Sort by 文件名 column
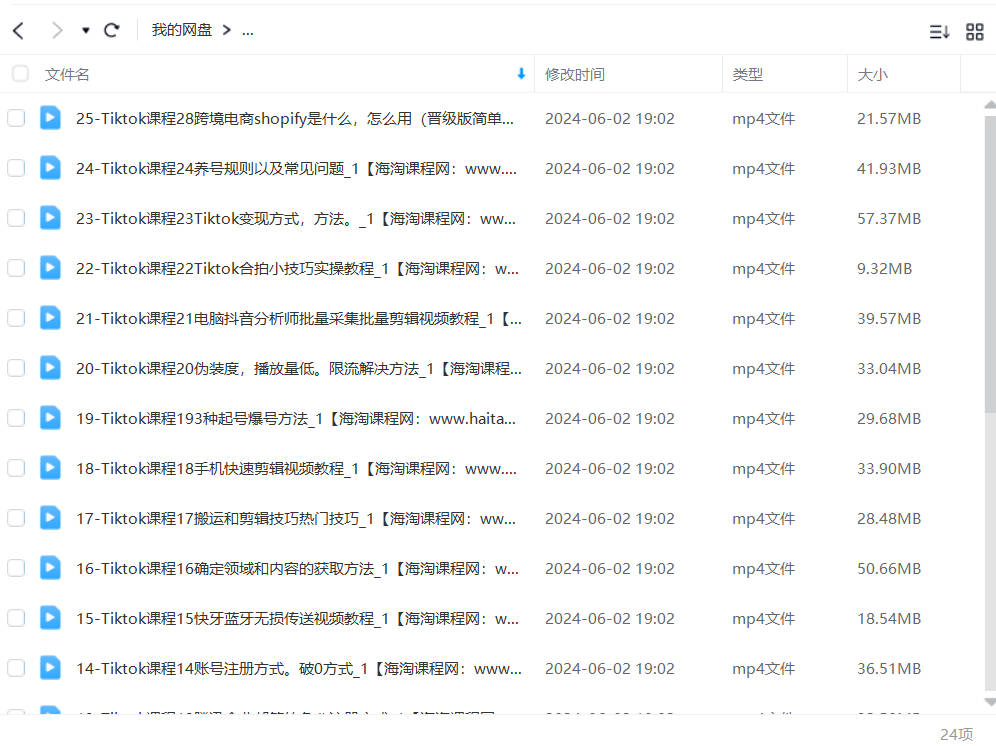The image size is (996, 746). pos(67,75)
